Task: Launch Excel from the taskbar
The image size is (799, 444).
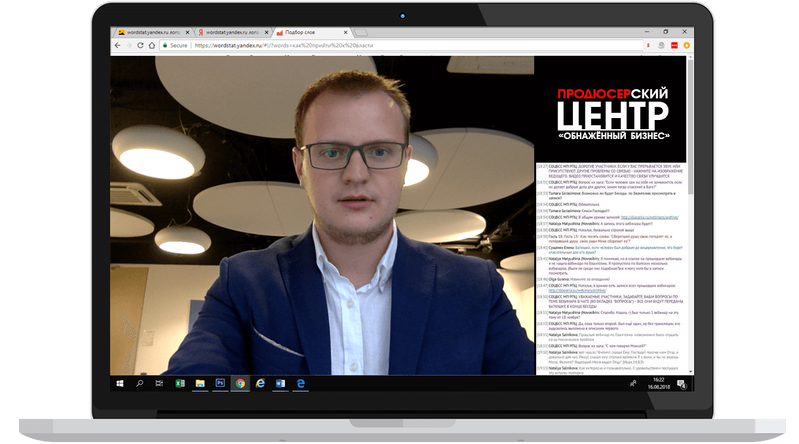Action: click(180, 383)
